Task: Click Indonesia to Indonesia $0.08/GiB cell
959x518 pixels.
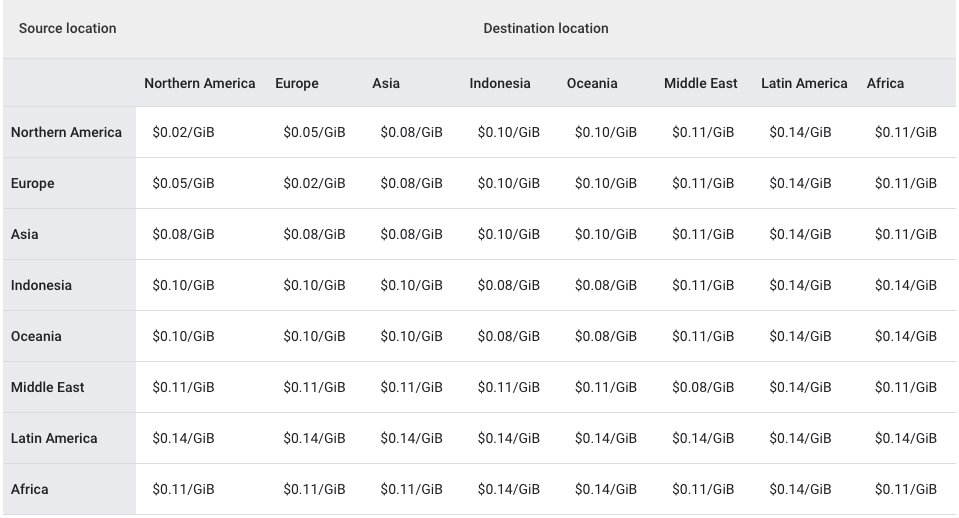Action: tap(508, 285)
